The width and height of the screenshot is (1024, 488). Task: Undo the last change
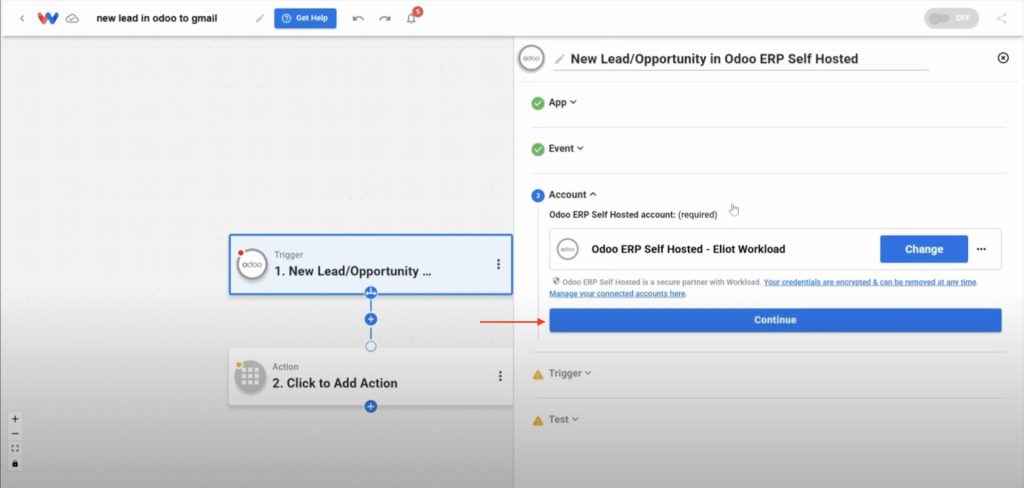pyautogui.click(x=358, y=18)
